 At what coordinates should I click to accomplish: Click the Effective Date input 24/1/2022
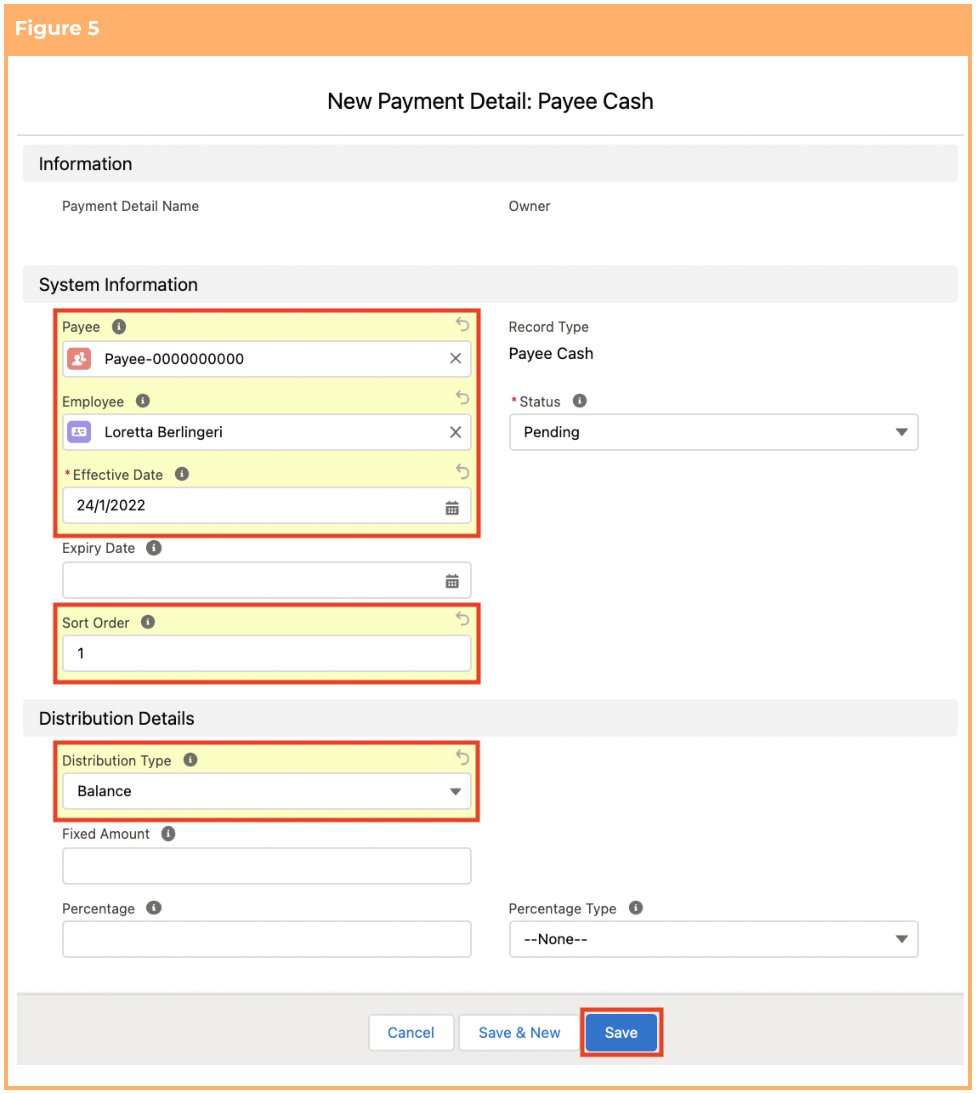click(266, 505)
